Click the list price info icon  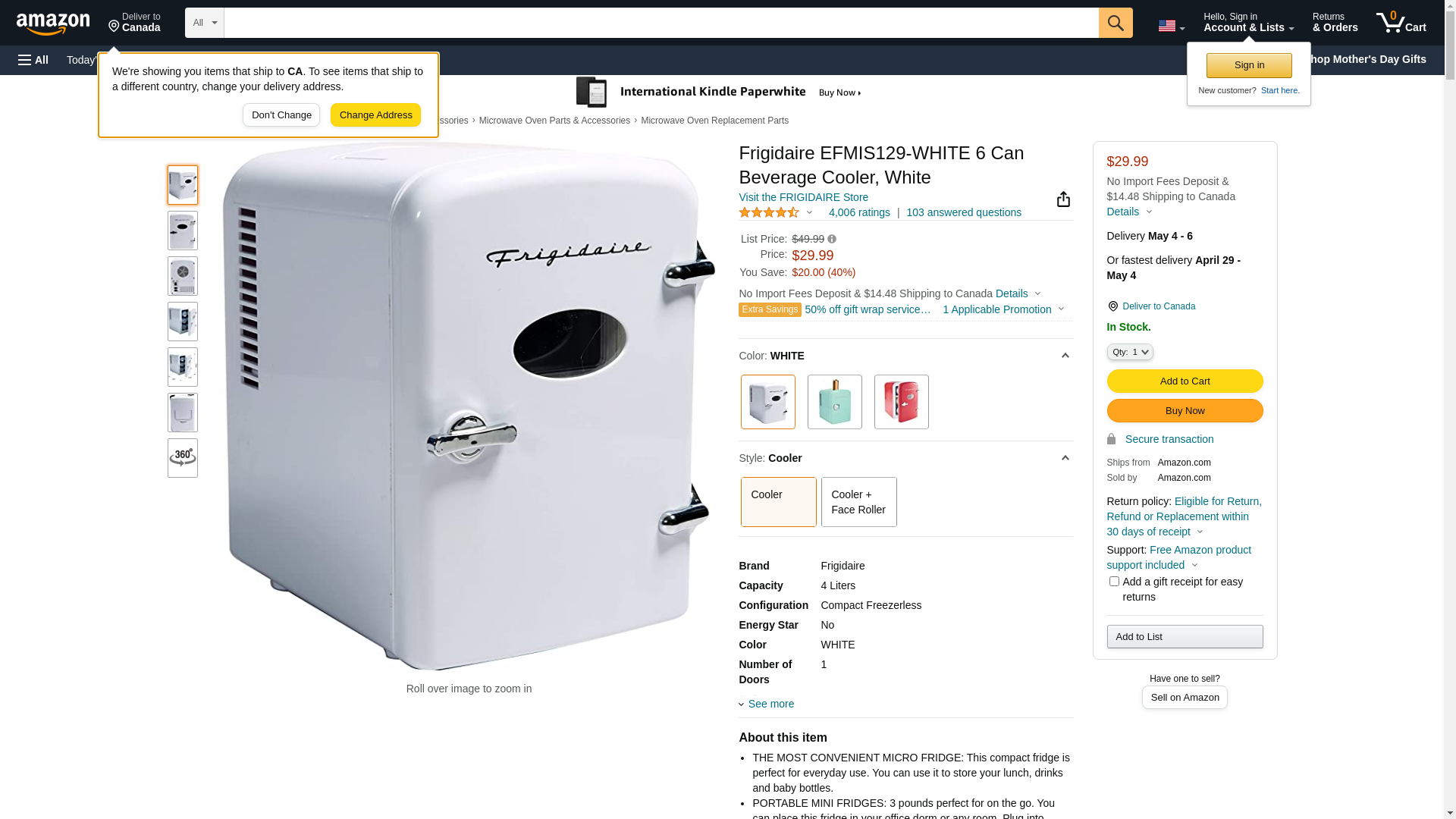(x=832, y=239)
